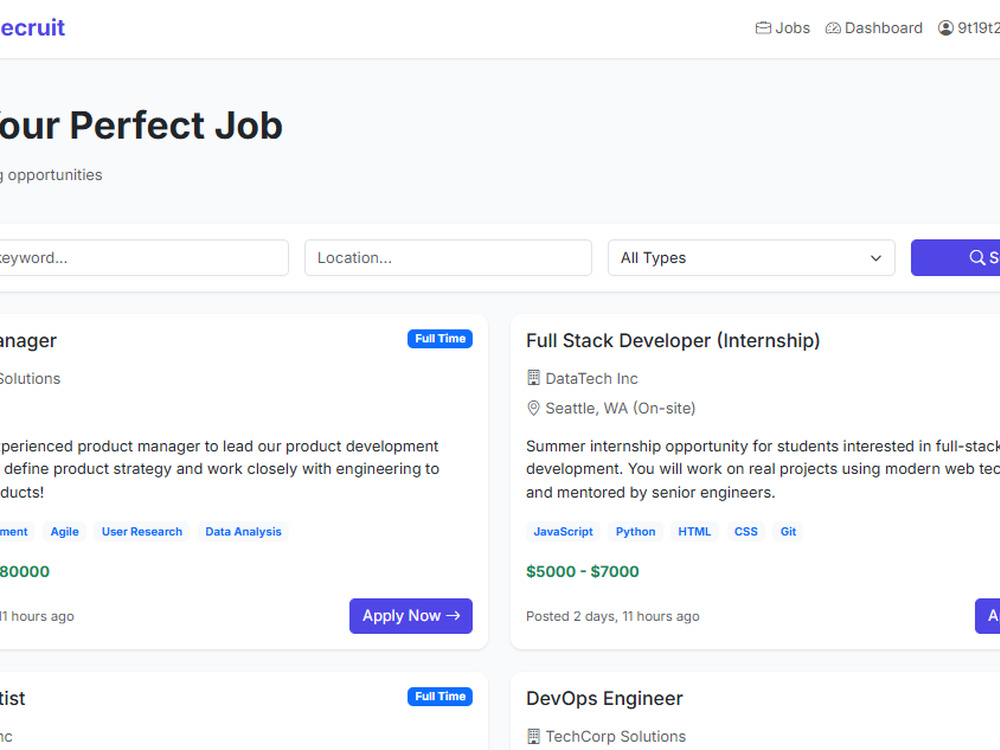
Task: Open the Jobs navigation link
Action: (783, 28)
